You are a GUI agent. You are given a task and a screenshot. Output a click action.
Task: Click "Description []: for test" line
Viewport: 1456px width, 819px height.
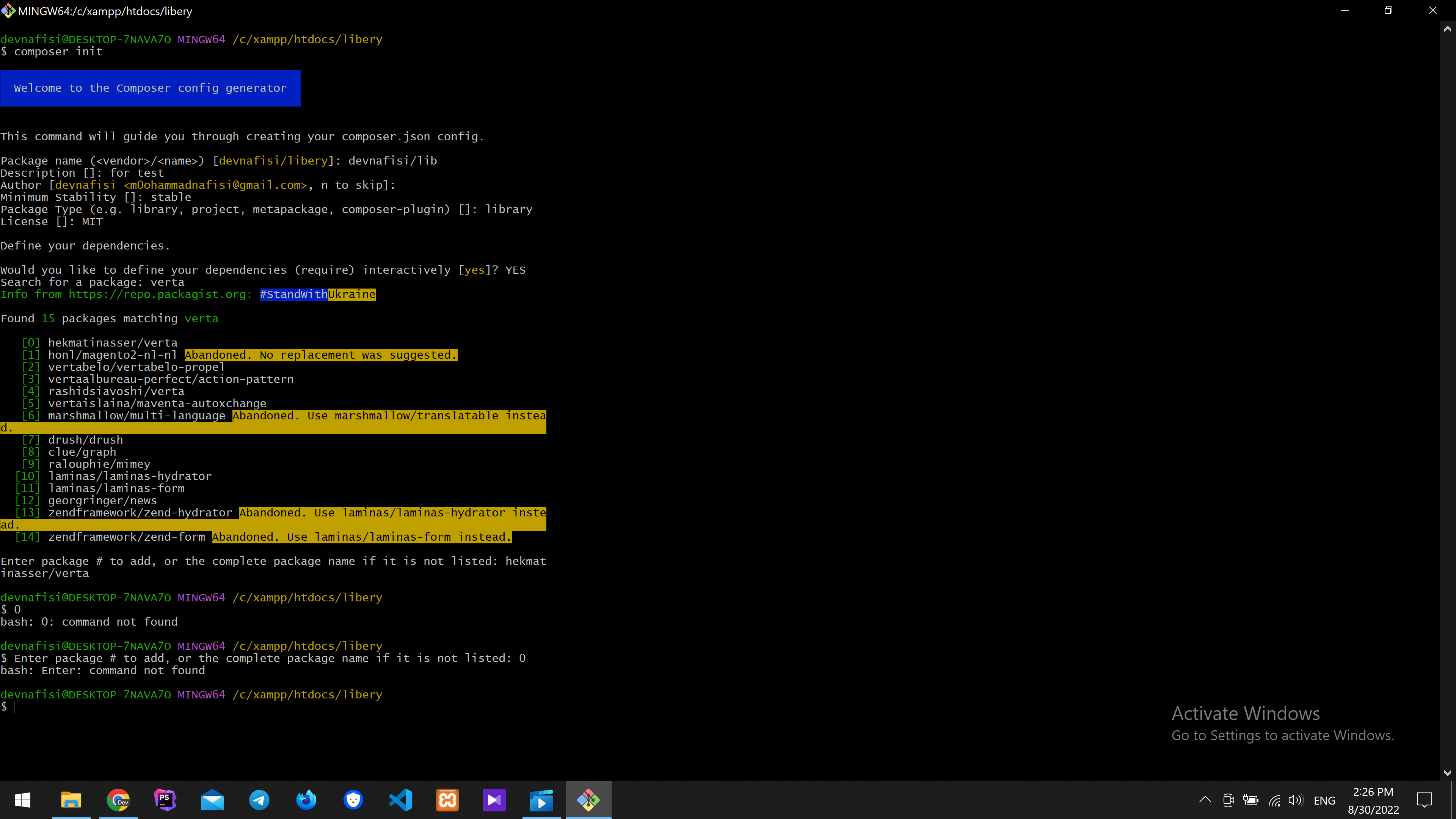83,173
